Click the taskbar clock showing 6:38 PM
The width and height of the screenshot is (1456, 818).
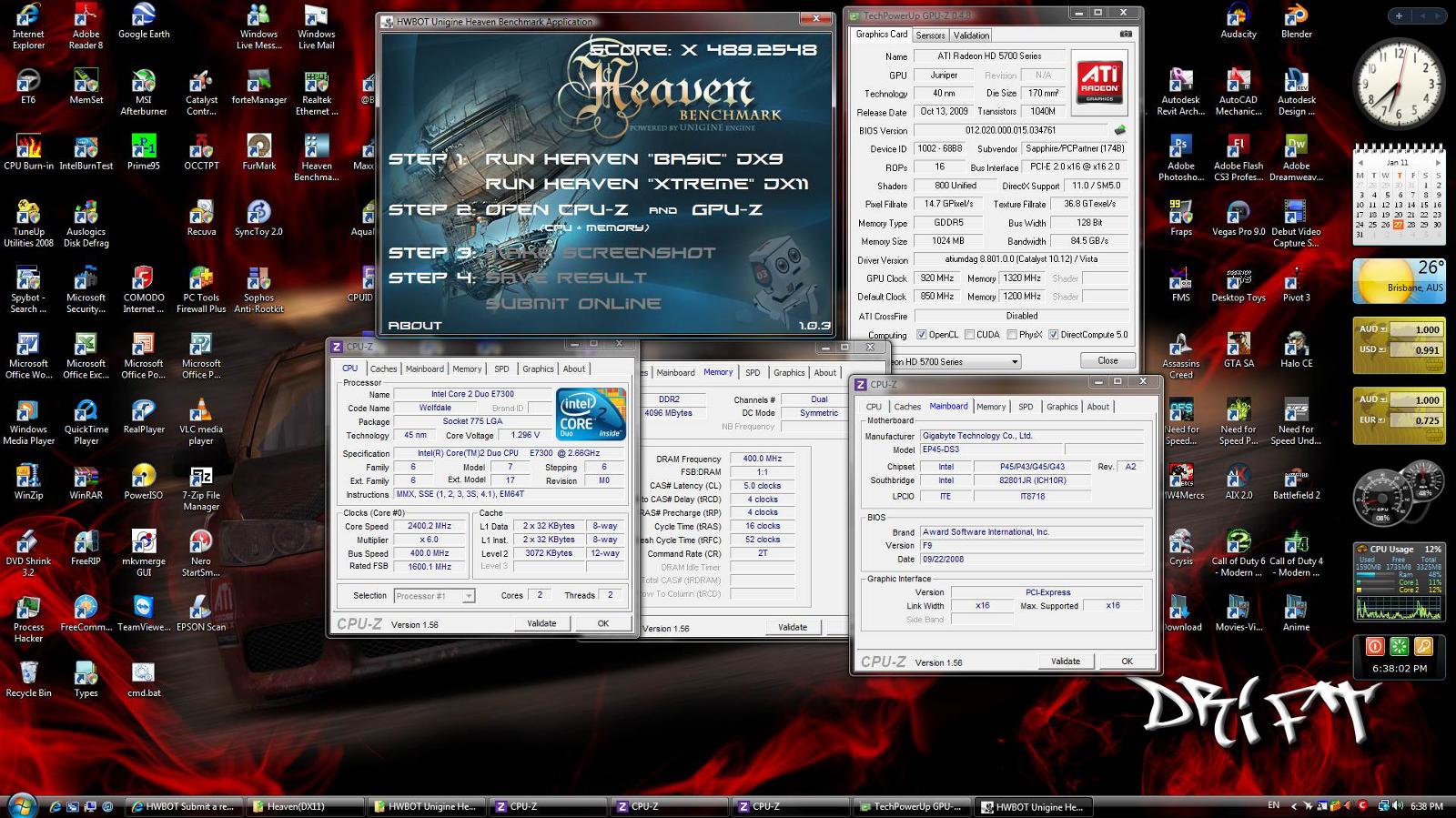(1426, 806)
